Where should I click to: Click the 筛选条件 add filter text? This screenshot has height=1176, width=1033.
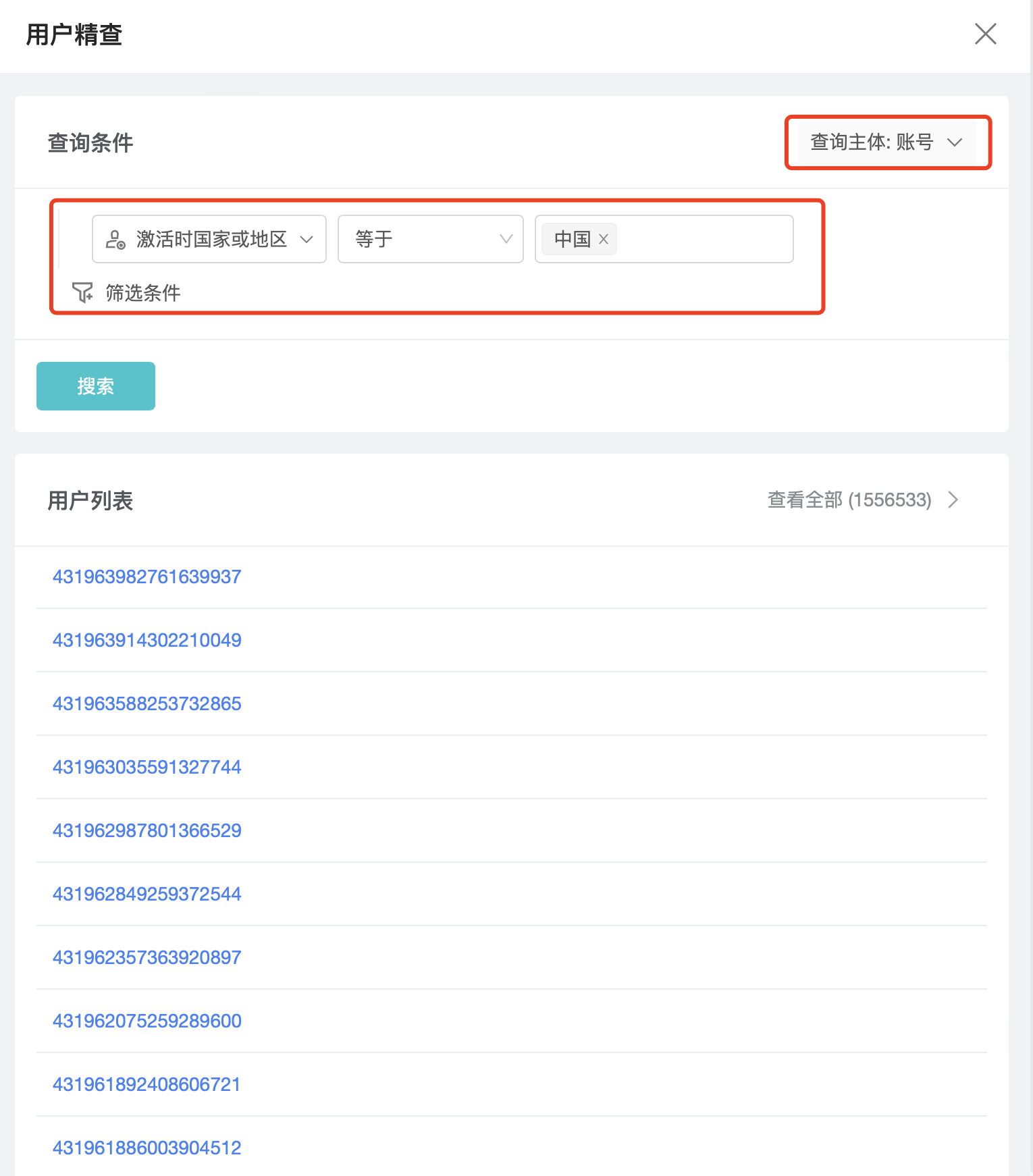142,293
